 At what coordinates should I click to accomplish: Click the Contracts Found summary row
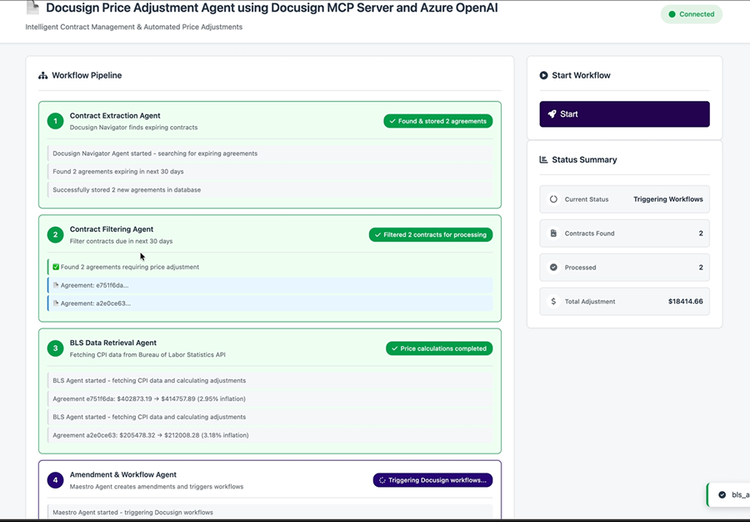coord(624,233)
